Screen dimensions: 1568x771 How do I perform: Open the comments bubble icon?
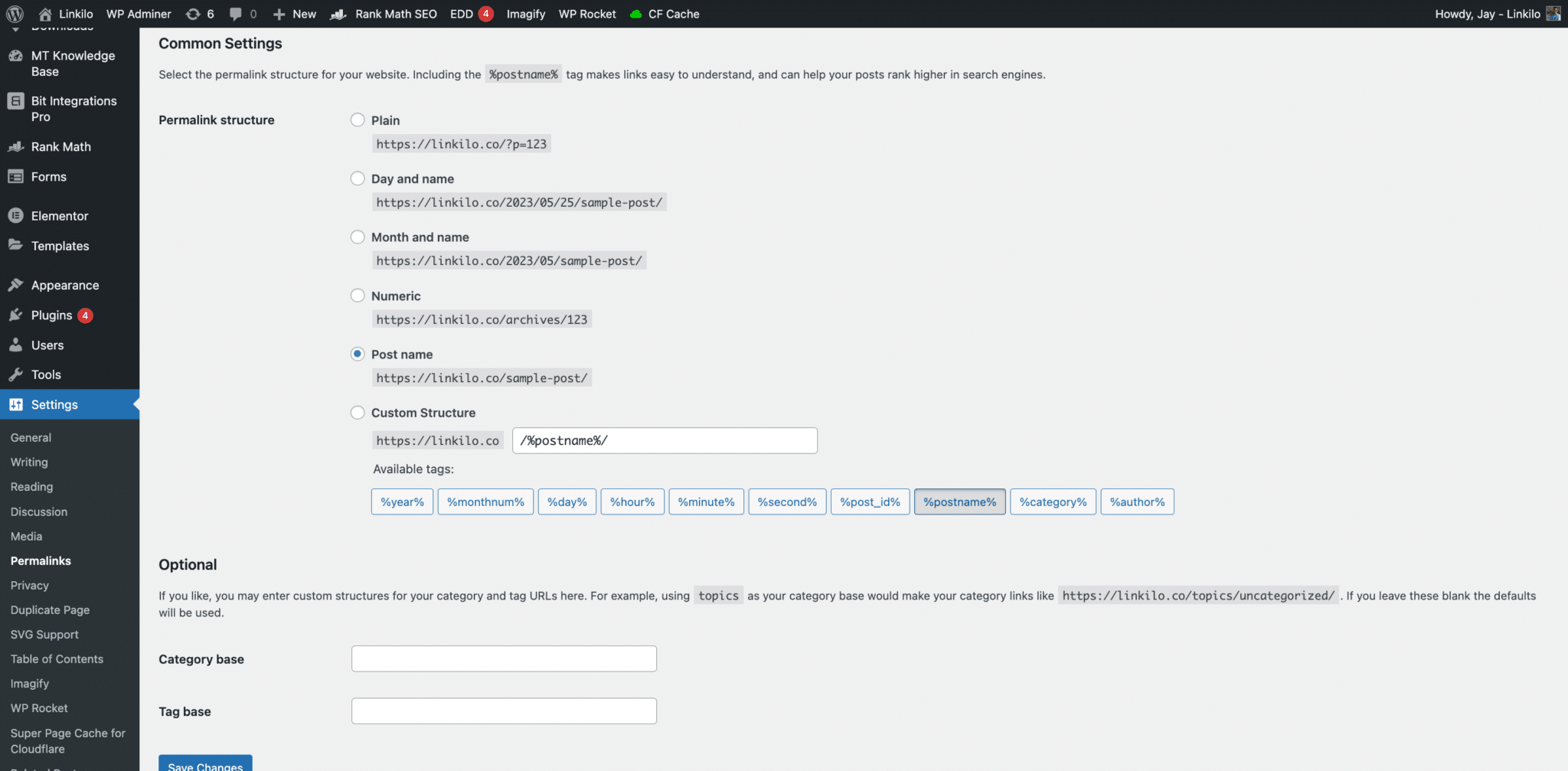pos(236,14)
